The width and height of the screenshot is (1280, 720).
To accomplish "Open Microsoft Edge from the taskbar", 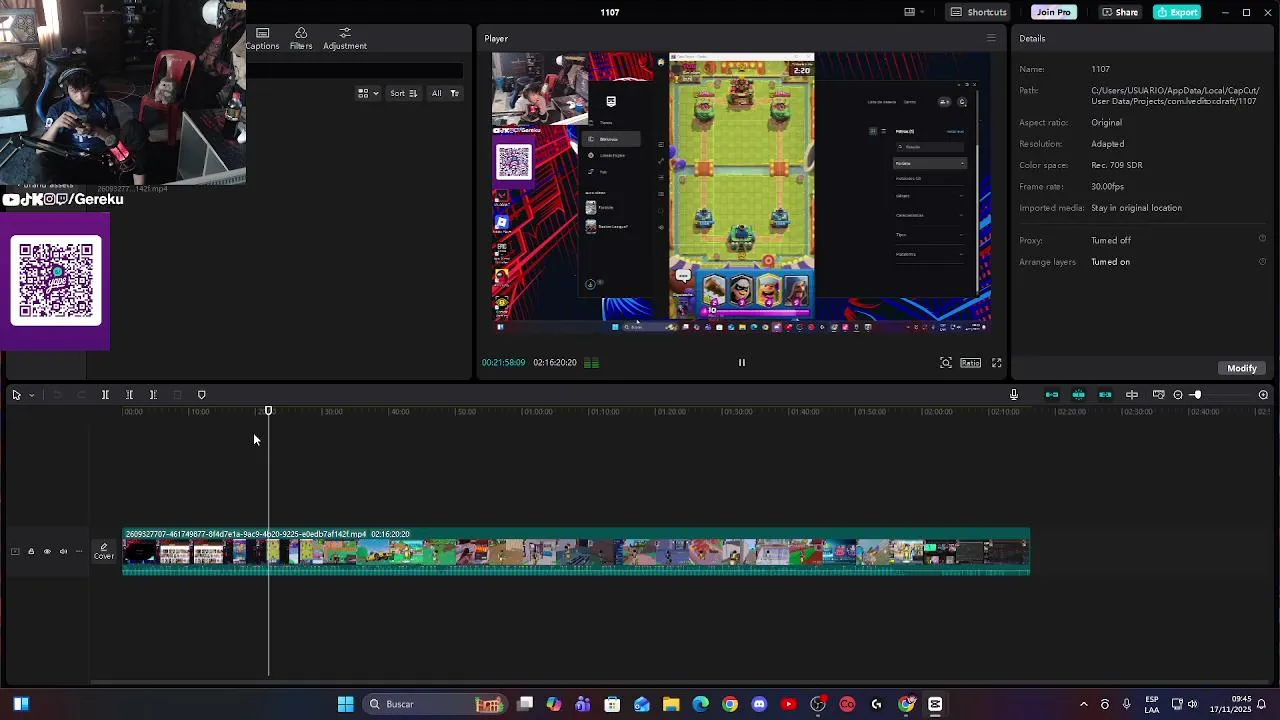I will click(700, 704).
